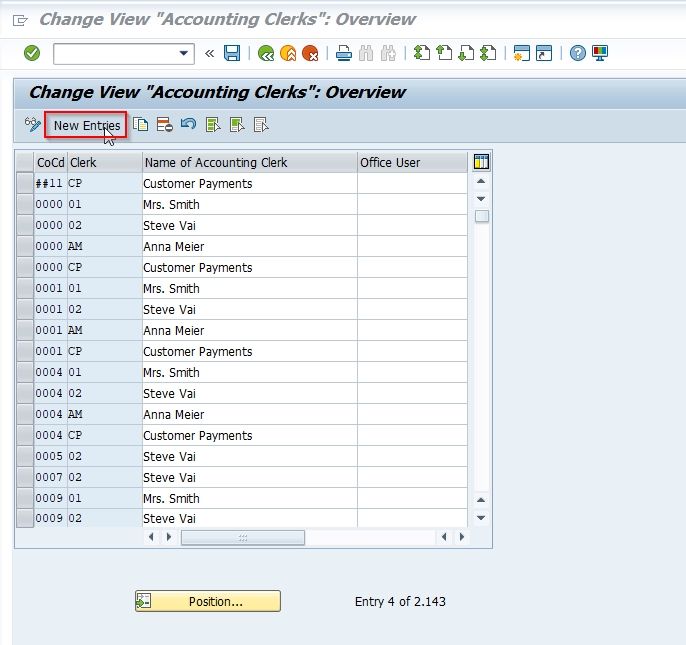Click the Create New Session icon
The height and width of the screenshot is (645, 686).
[x=522, y=53]
